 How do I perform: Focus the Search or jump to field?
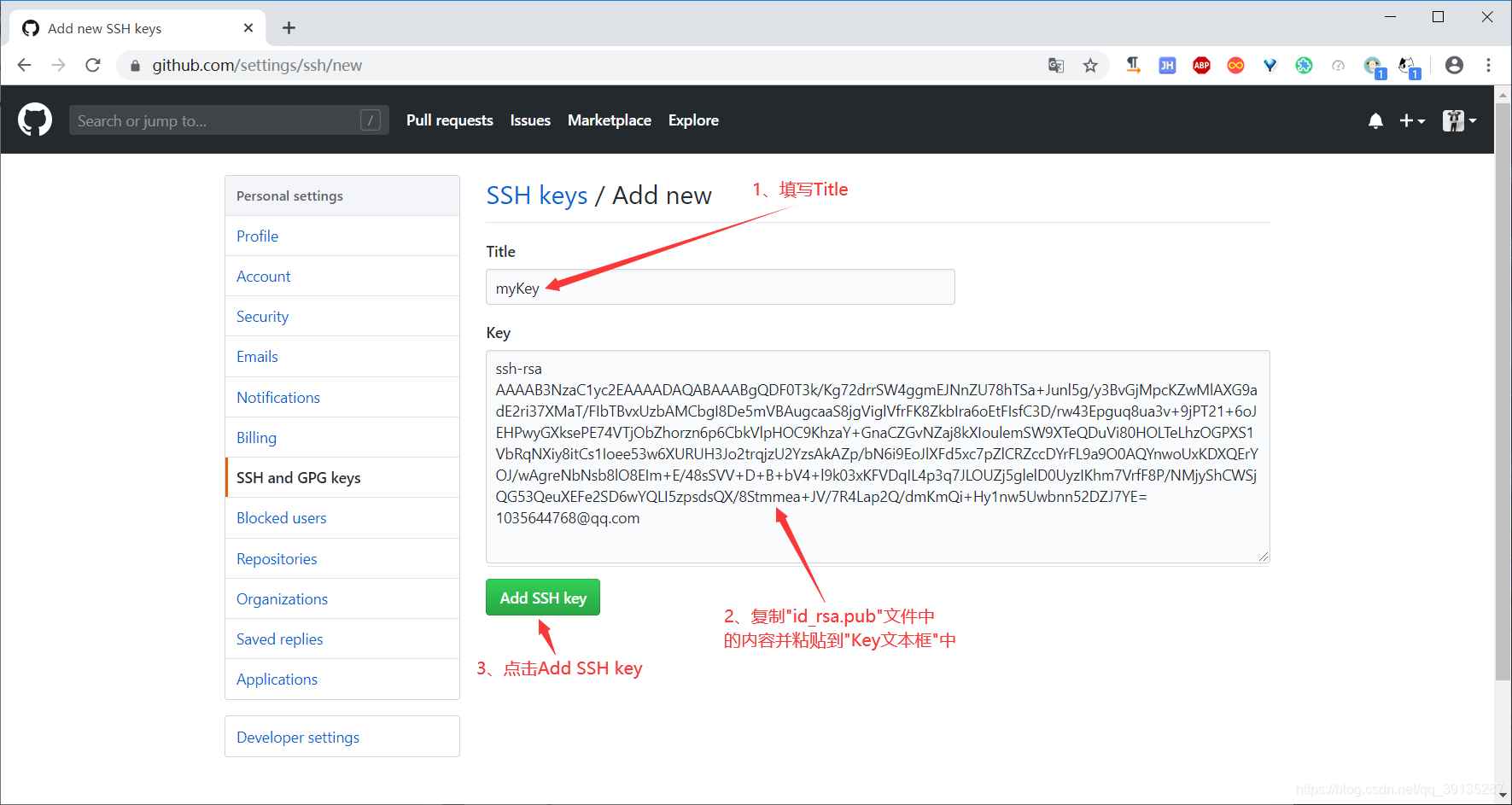(x=229, y=120)
